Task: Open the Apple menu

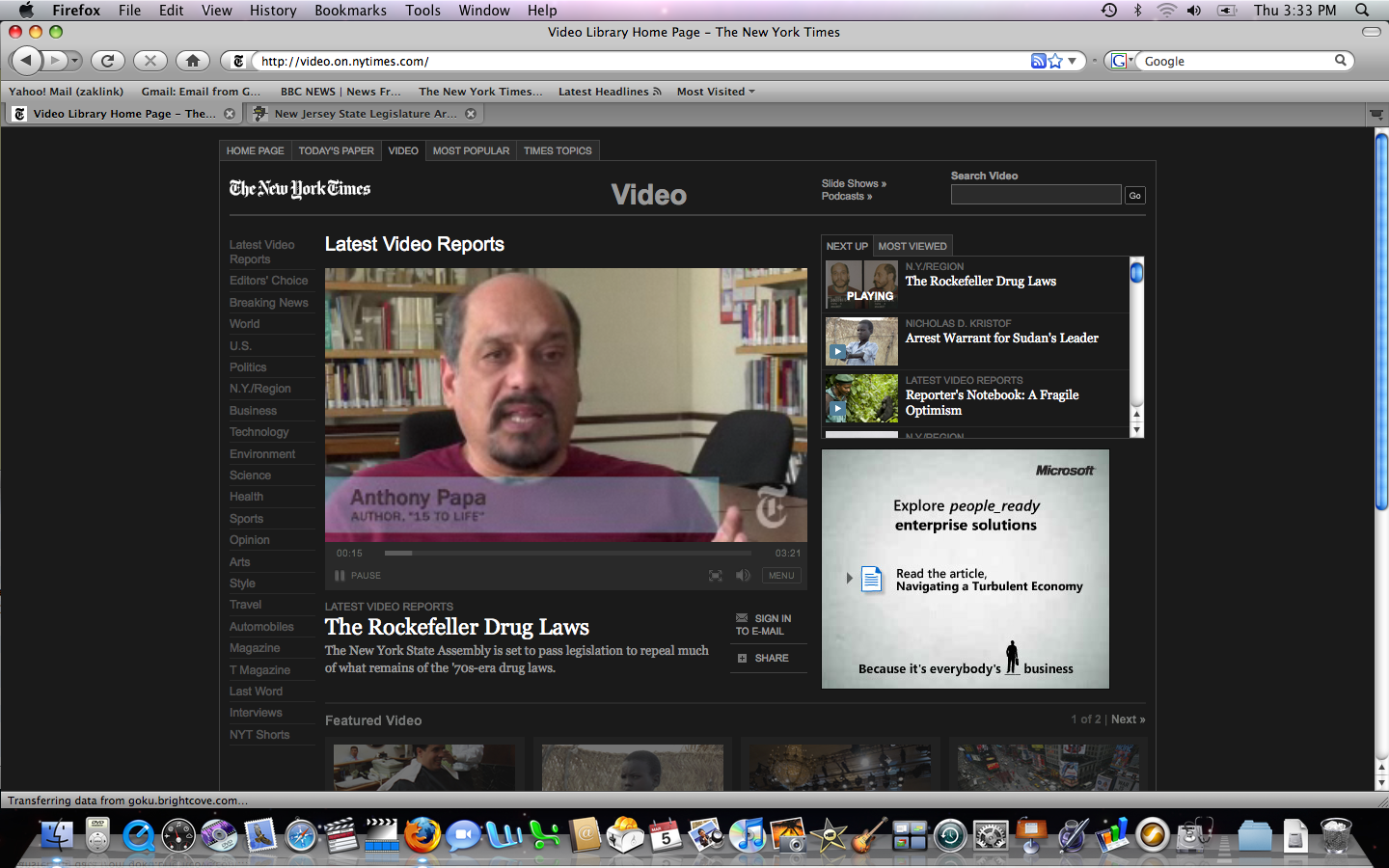Action: (26, 10)
